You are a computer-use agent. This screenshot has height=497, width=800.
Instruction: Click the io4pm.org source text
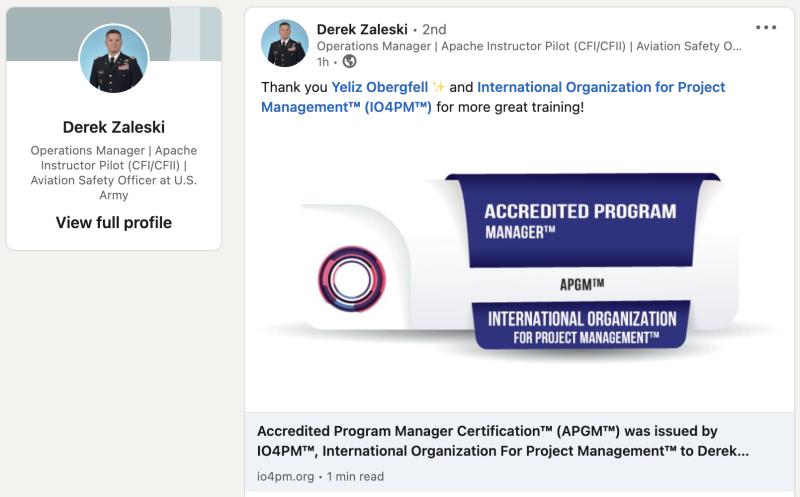285,477
